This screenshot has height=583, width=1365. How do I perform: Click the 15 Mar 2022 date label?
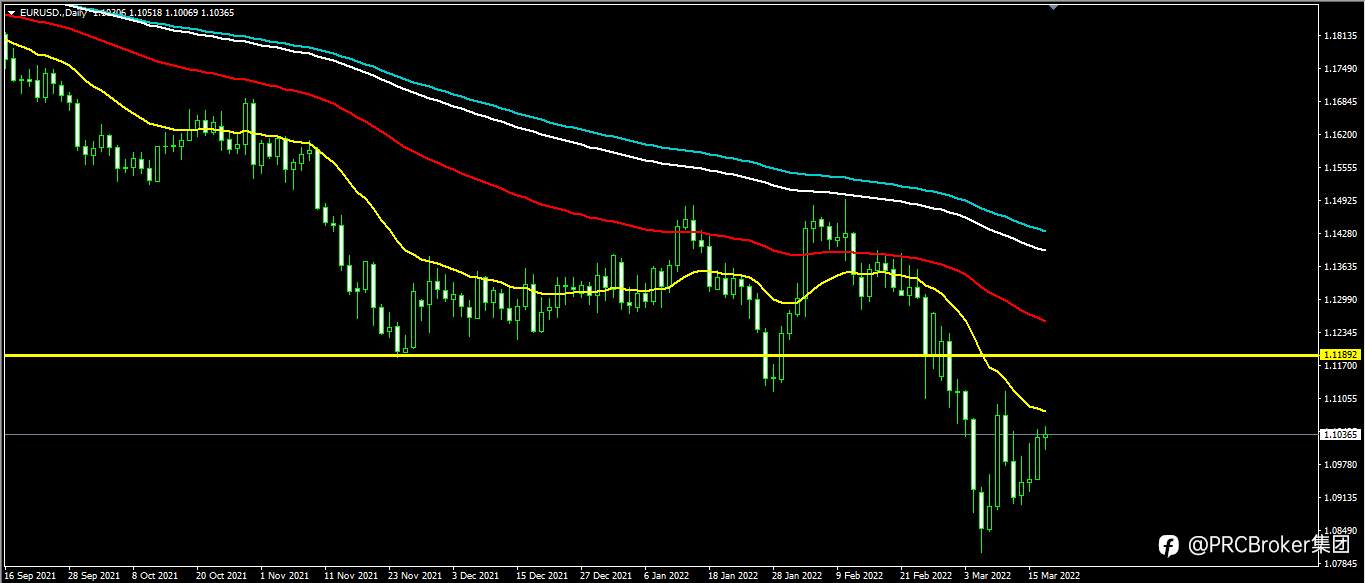coord(1055,576)
